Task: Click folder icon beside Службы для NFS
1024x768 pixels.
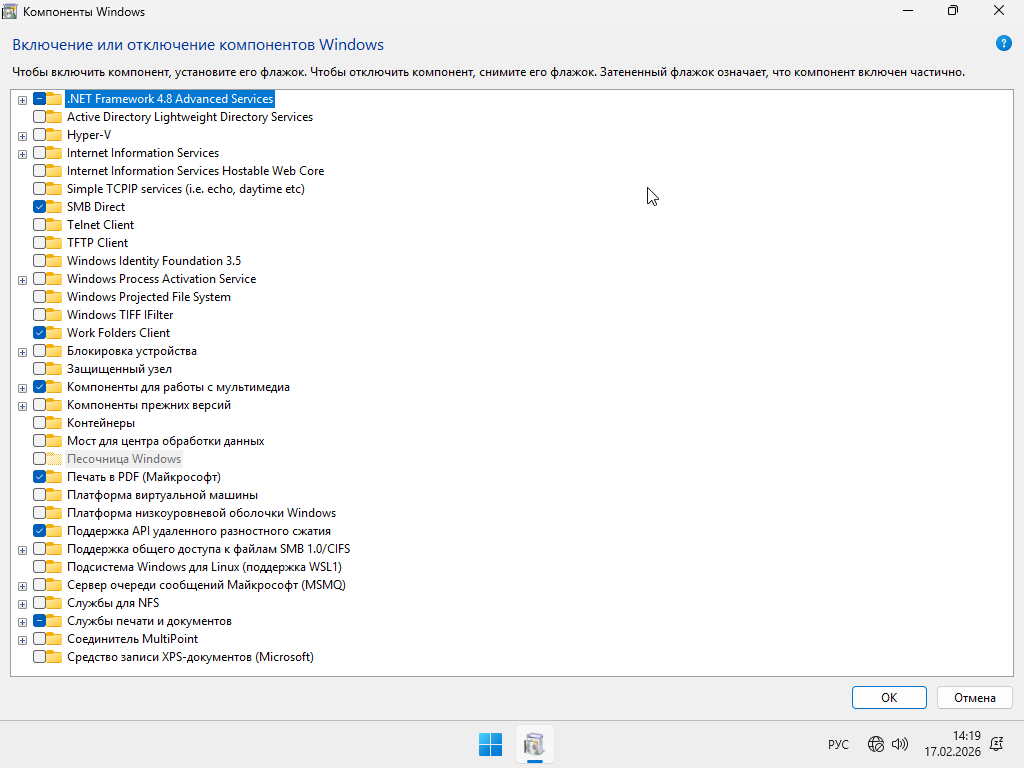Action: click(x=54, y=603)
